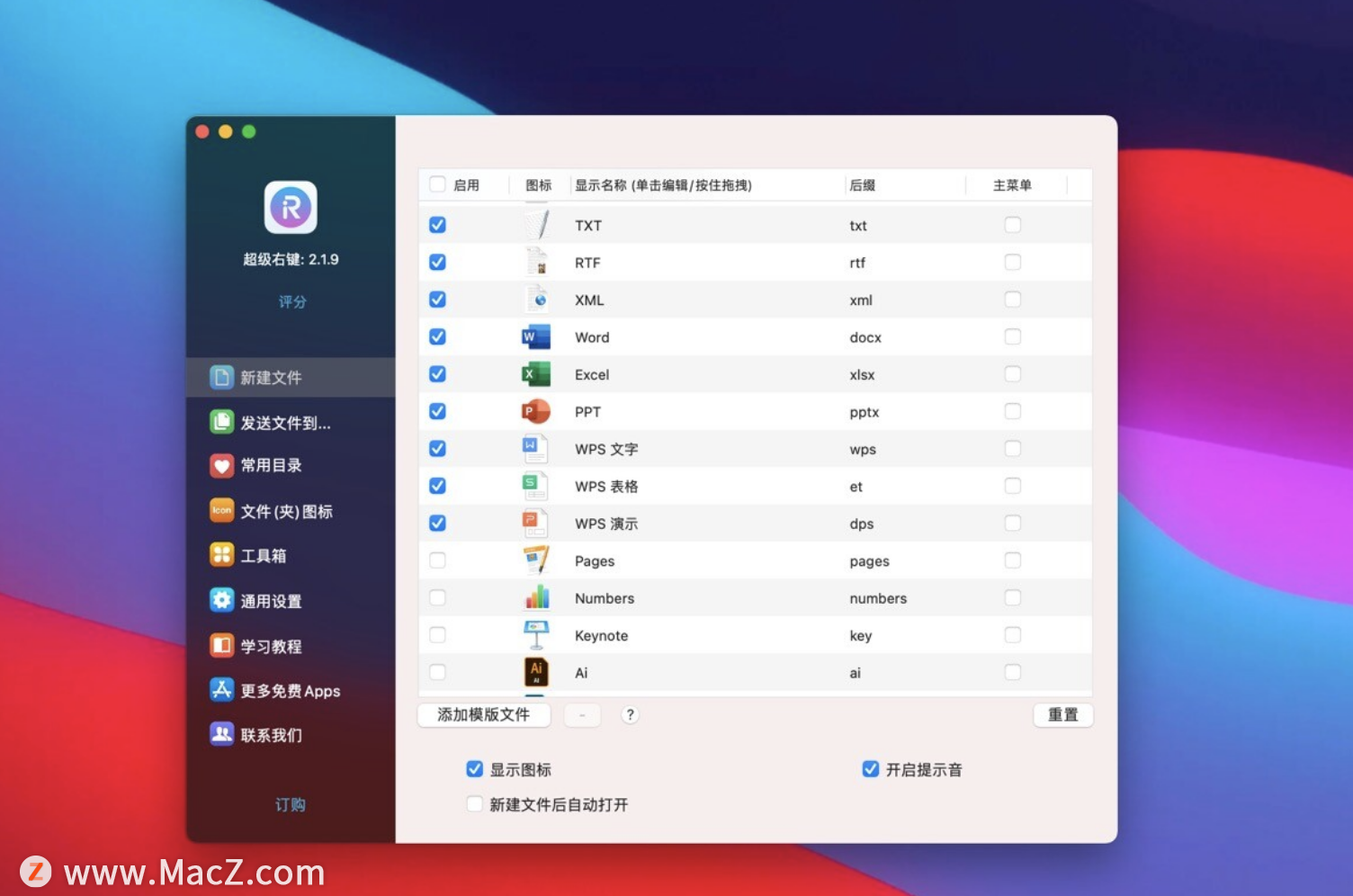This screenshot has height=896, width=1353.
Task: Click the numbers suffix cell
Action: [x=878, y=598]
